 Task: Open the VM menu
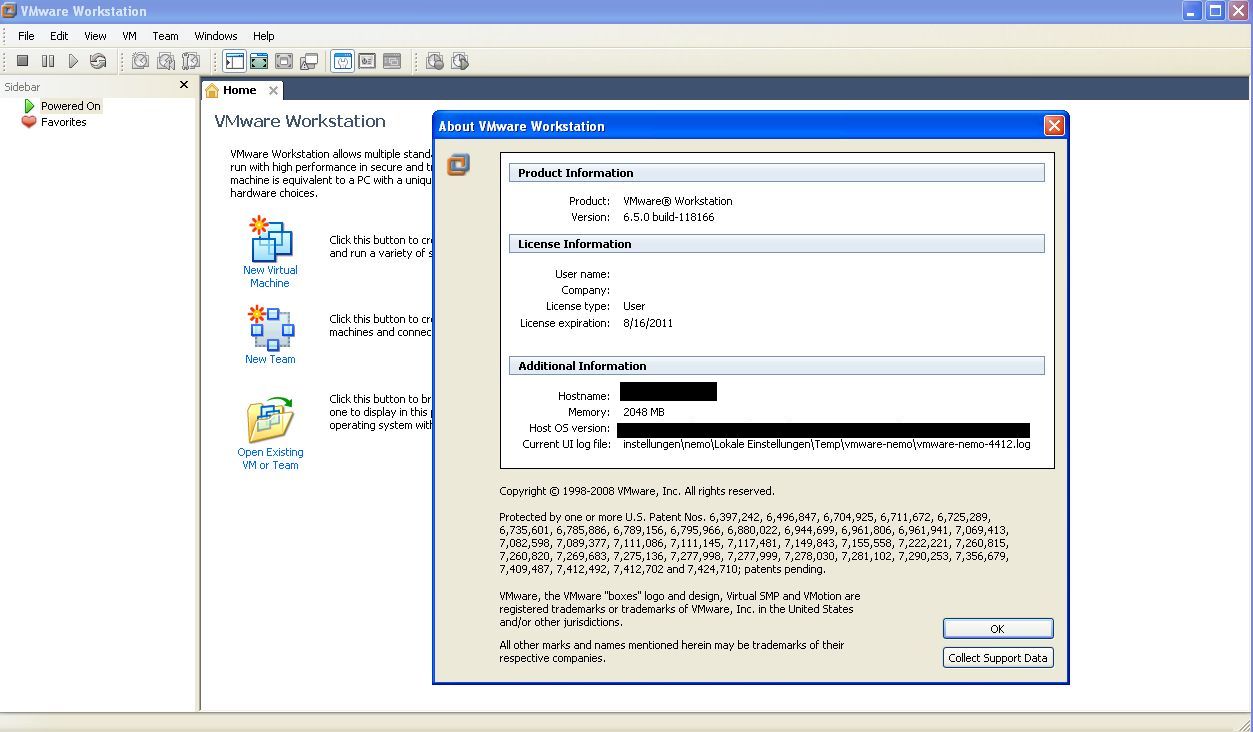[x=130, y=36]
